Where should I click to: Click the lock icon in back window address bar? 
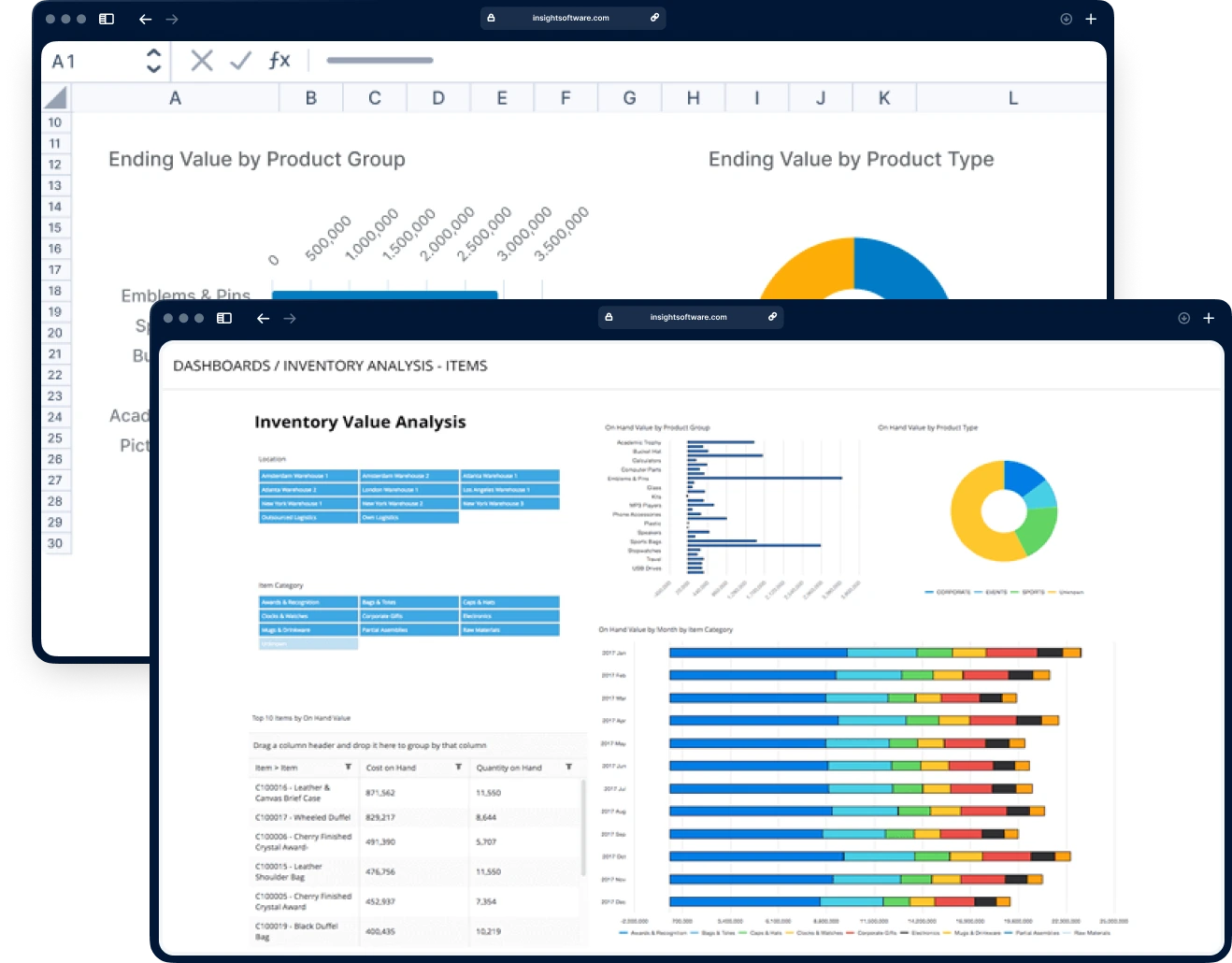[491, 18]
